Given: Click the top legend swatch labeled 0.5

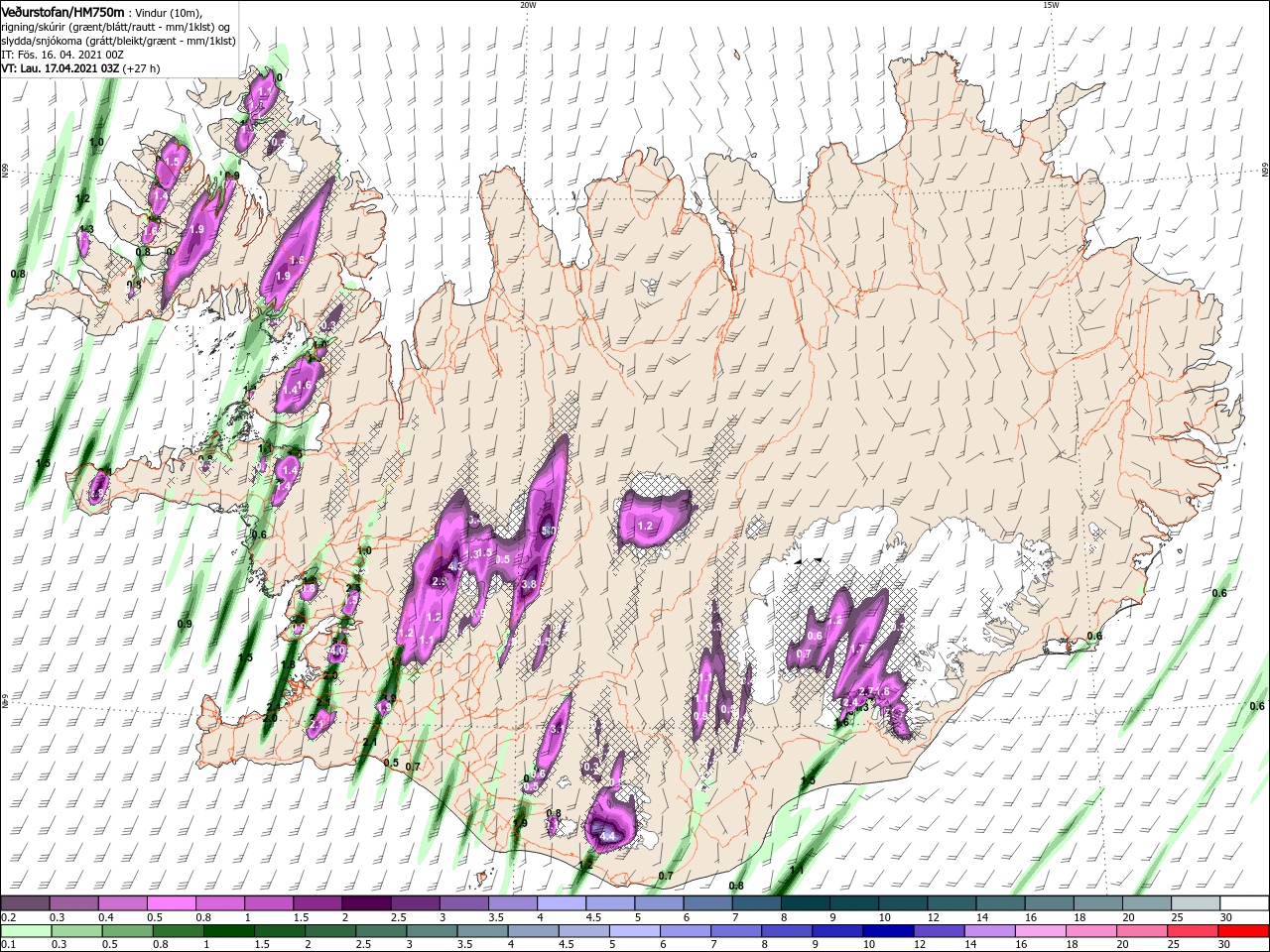Looking at the screenshot, I should point(171,902).
